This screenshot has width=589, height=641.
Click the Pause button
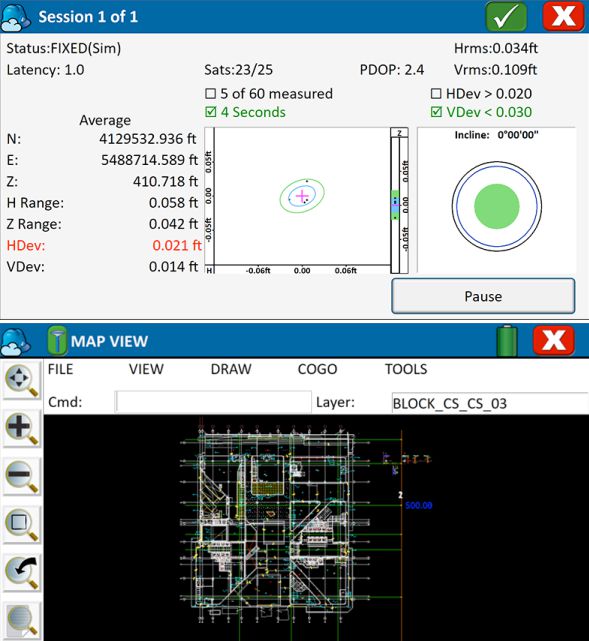483,296
